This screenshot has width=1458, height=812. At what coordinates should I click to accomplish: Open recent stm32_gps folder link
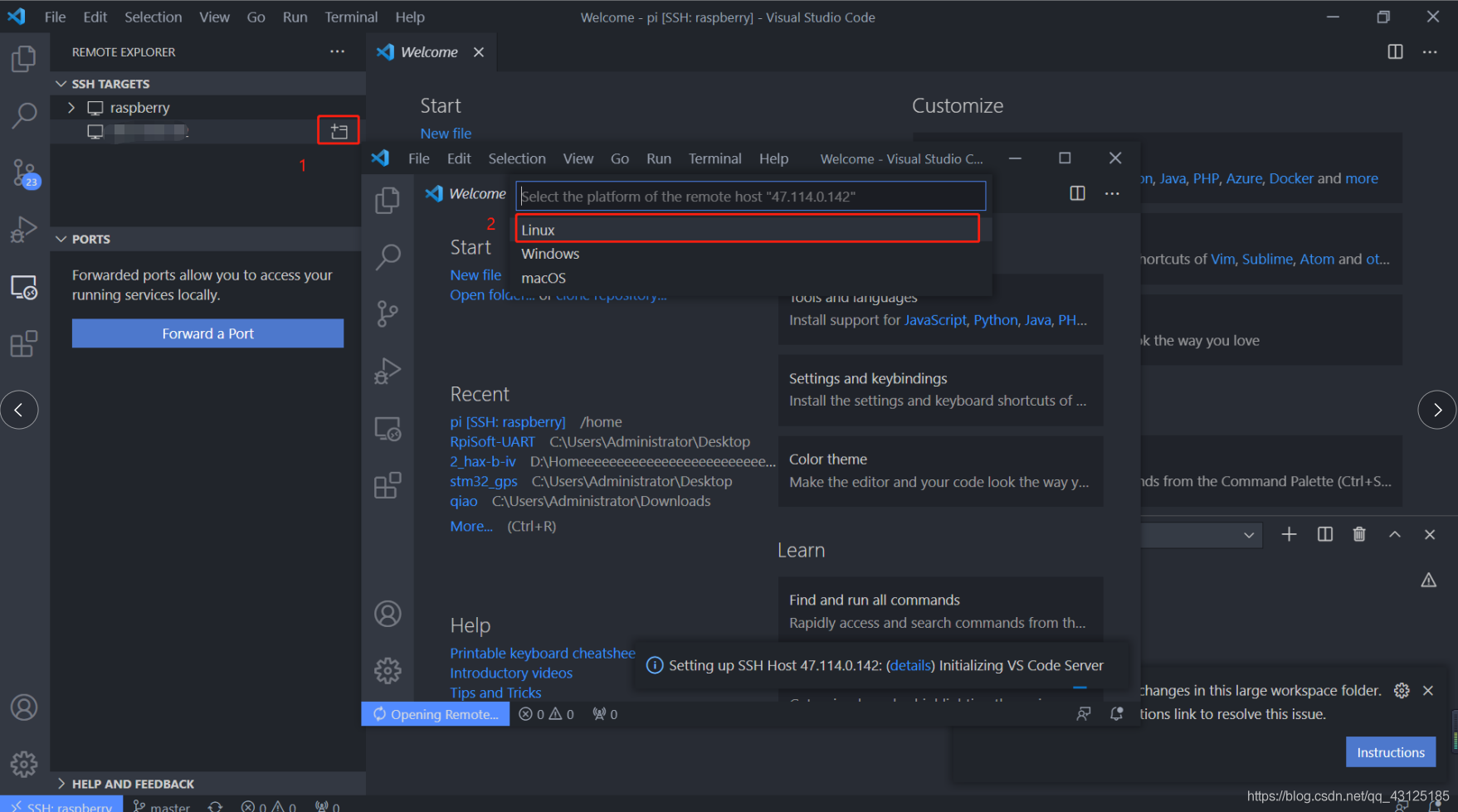pyautogui.click(x=484, y=481)
